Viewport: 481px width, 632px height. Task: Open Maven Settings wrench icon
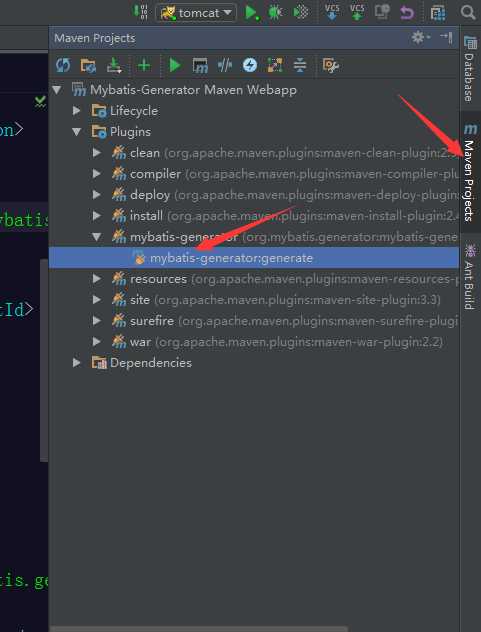point(331,65)
